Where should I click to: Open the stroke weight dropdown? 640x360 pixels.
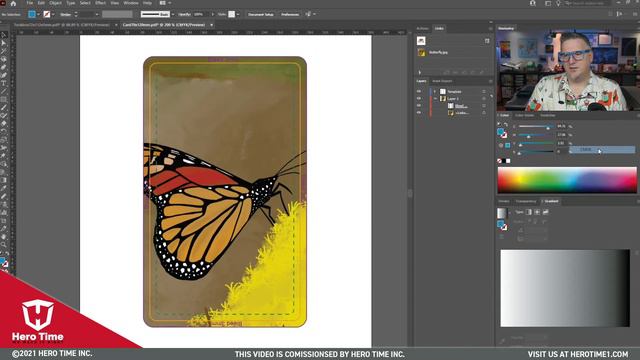click(97, 14)
